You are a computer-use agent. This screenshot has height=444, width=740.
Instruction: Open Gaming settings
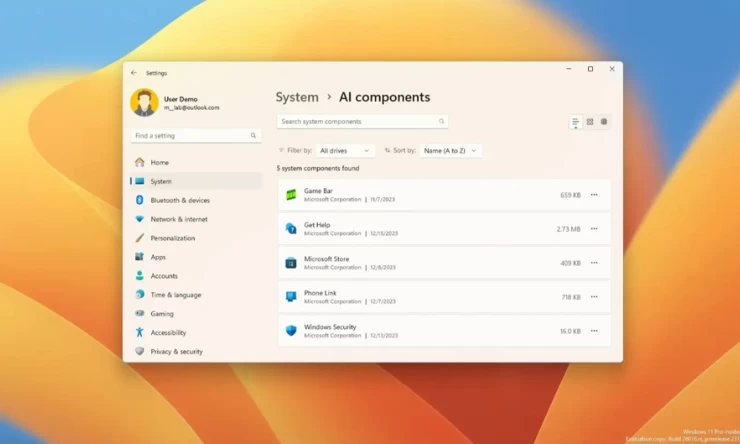[x=196, y=313]
